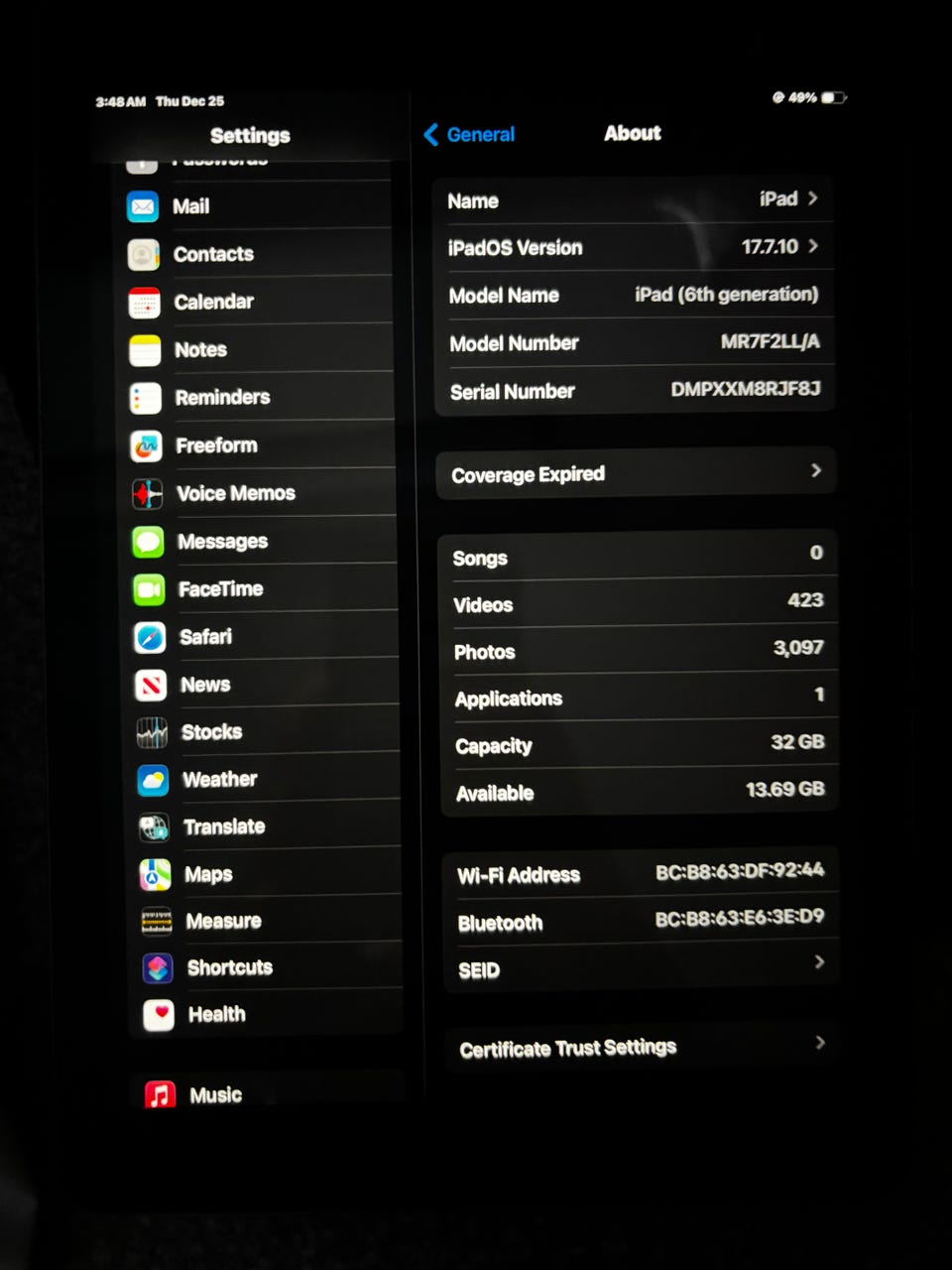Tap the serial number DMPXXM8RJF8J

tap(746, 389)
